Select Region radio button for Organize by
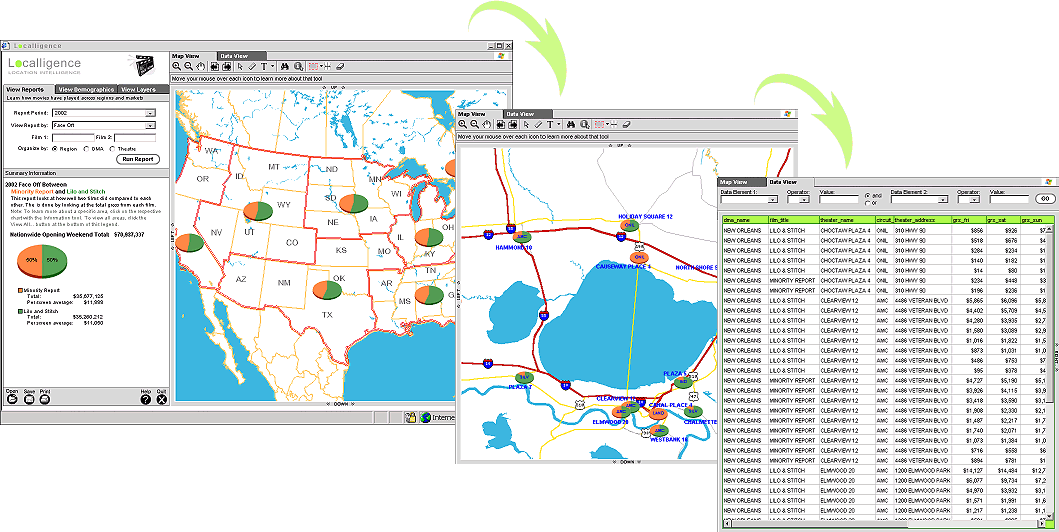Screen dimensions: 1059x532 tap(55, 149)
